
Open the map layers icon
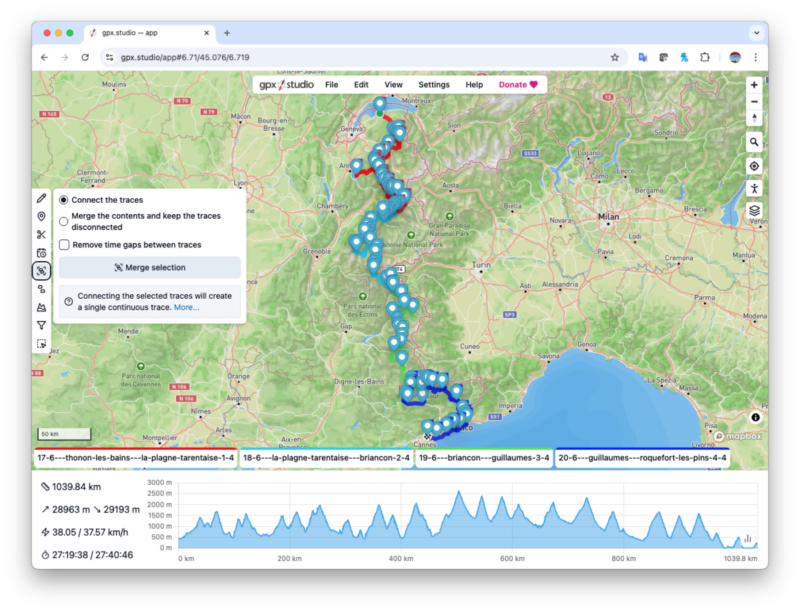[x=754, y=210]
